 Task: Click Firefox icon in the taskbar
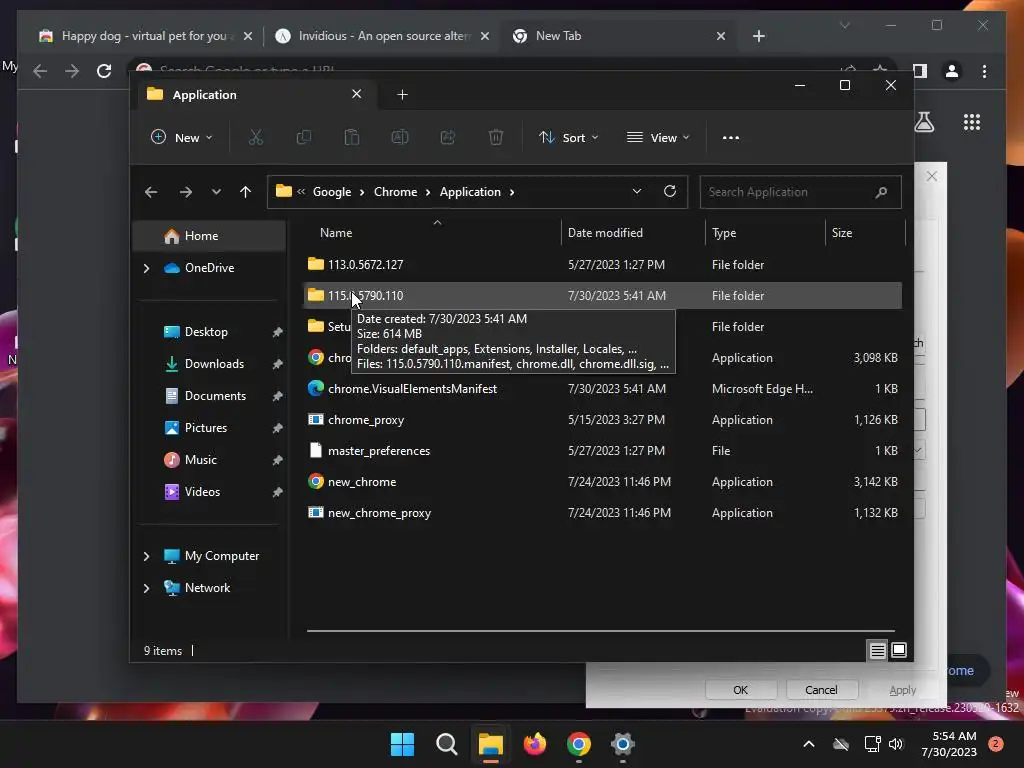pos(535,744)
